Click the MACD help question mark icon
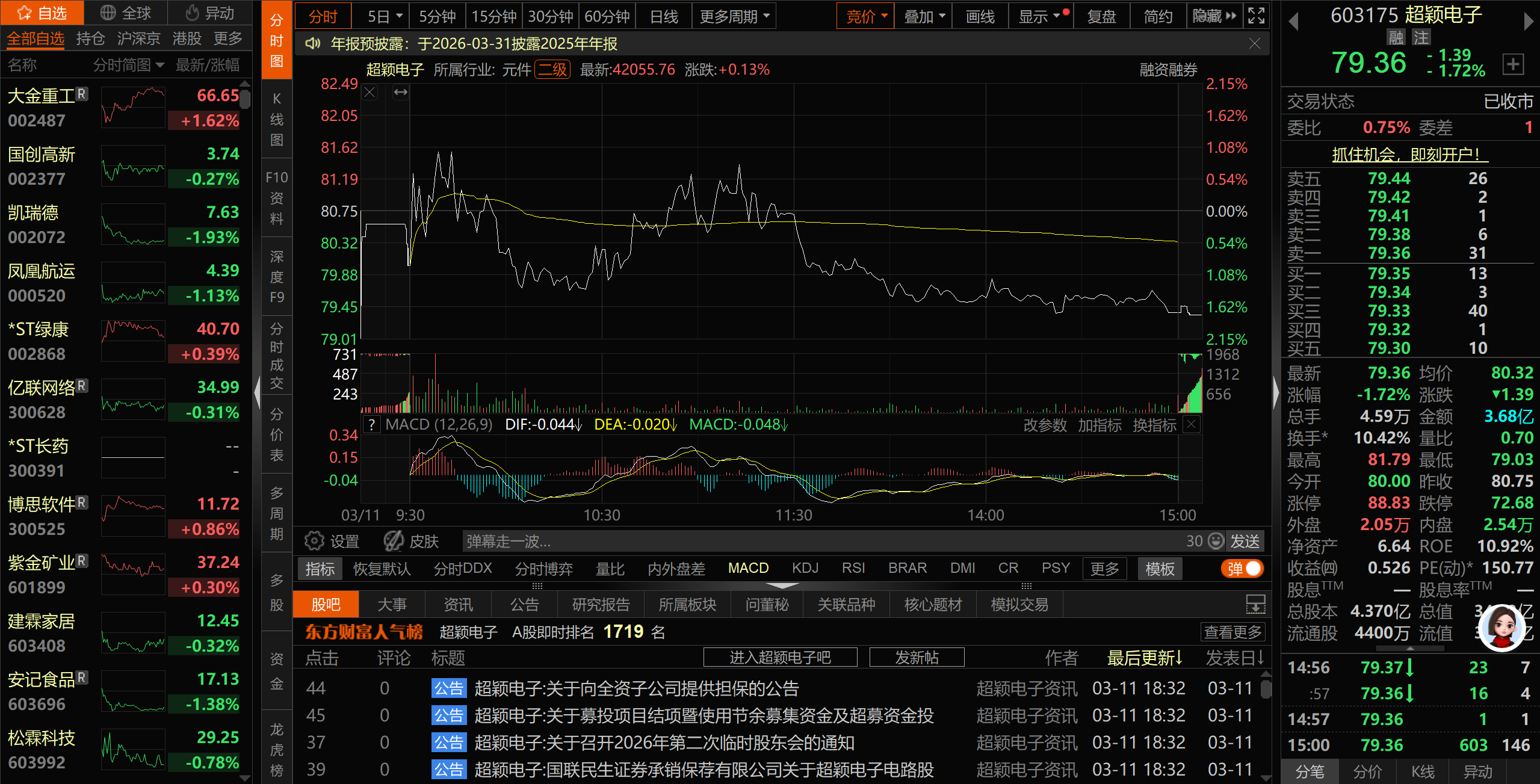 [372, 425]
